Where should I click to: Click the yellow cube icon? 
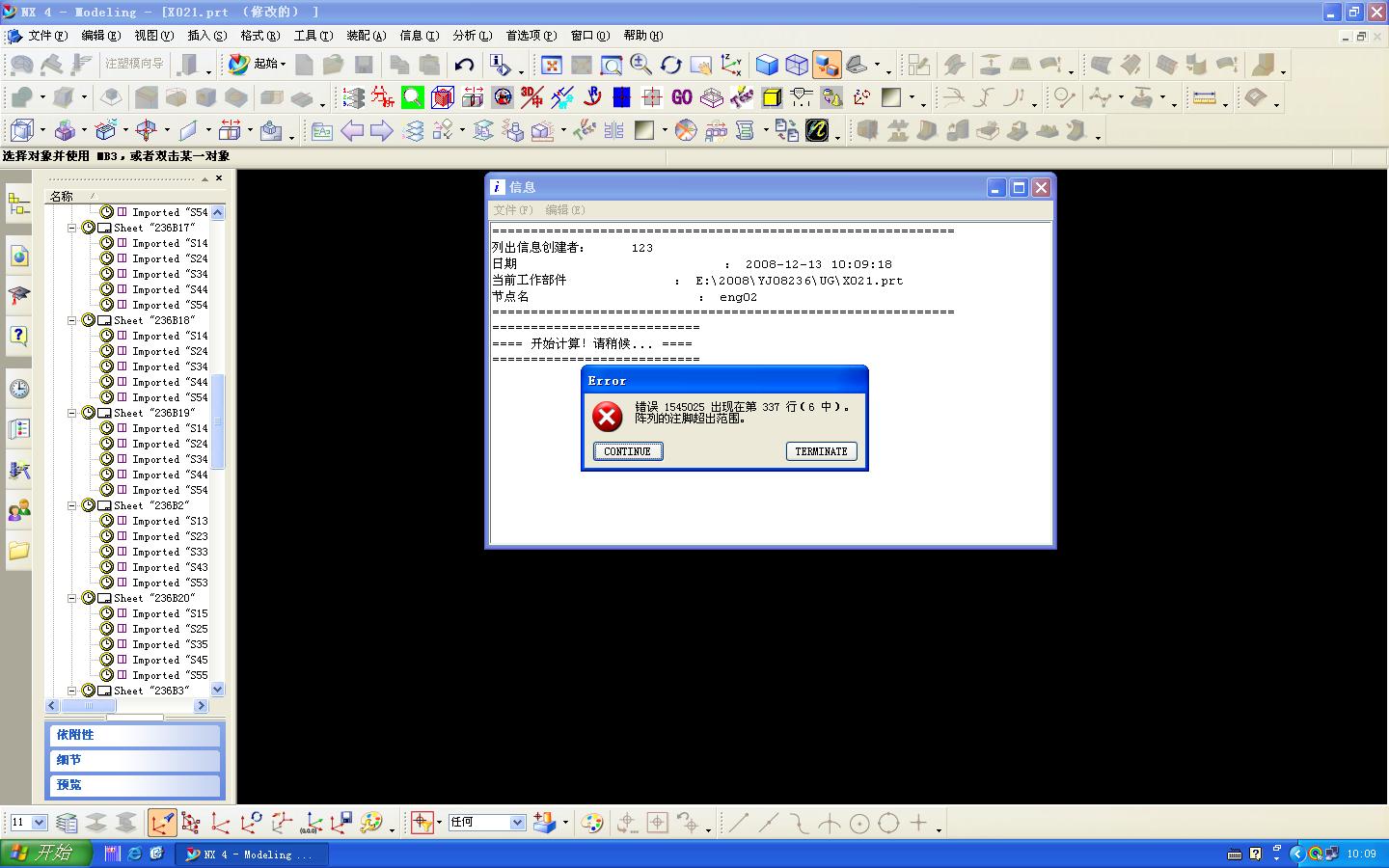[772, 97]
